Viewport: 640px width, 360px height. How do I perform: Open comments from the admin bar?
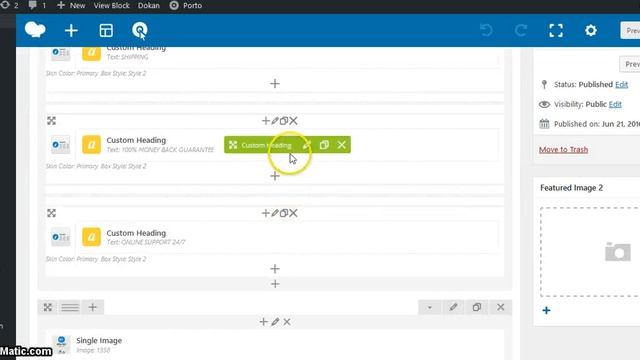(x=37, y=5)
